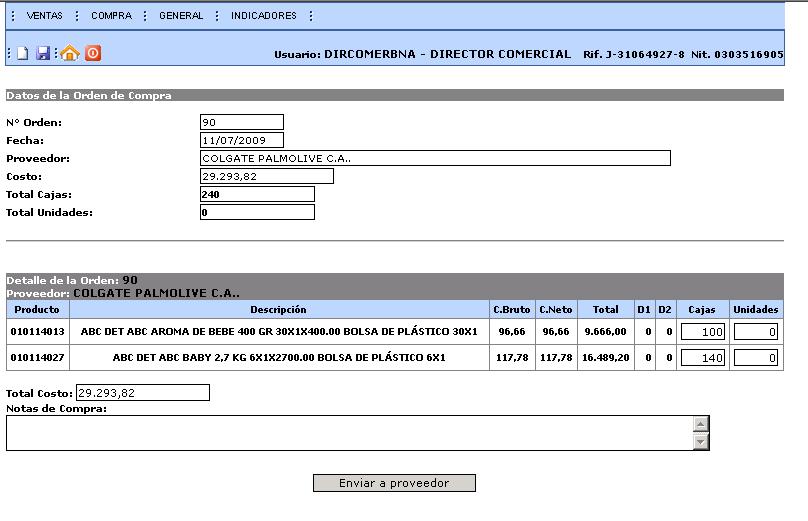This screenshot has height=521, width=808.
Task: Click the Descripción column header
Action: (279, 310)
